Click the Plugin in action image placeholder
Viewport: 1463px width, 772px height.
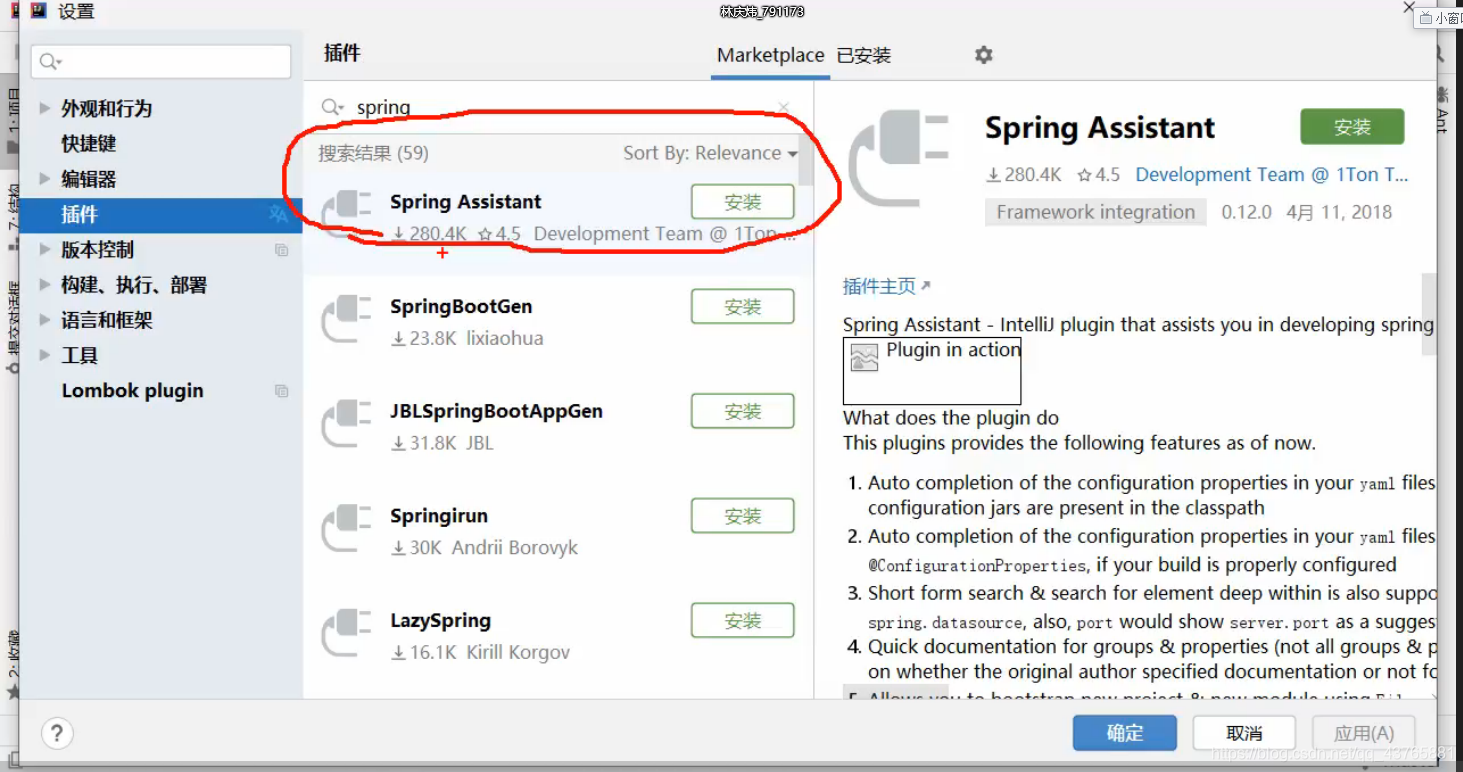[932, 370]
